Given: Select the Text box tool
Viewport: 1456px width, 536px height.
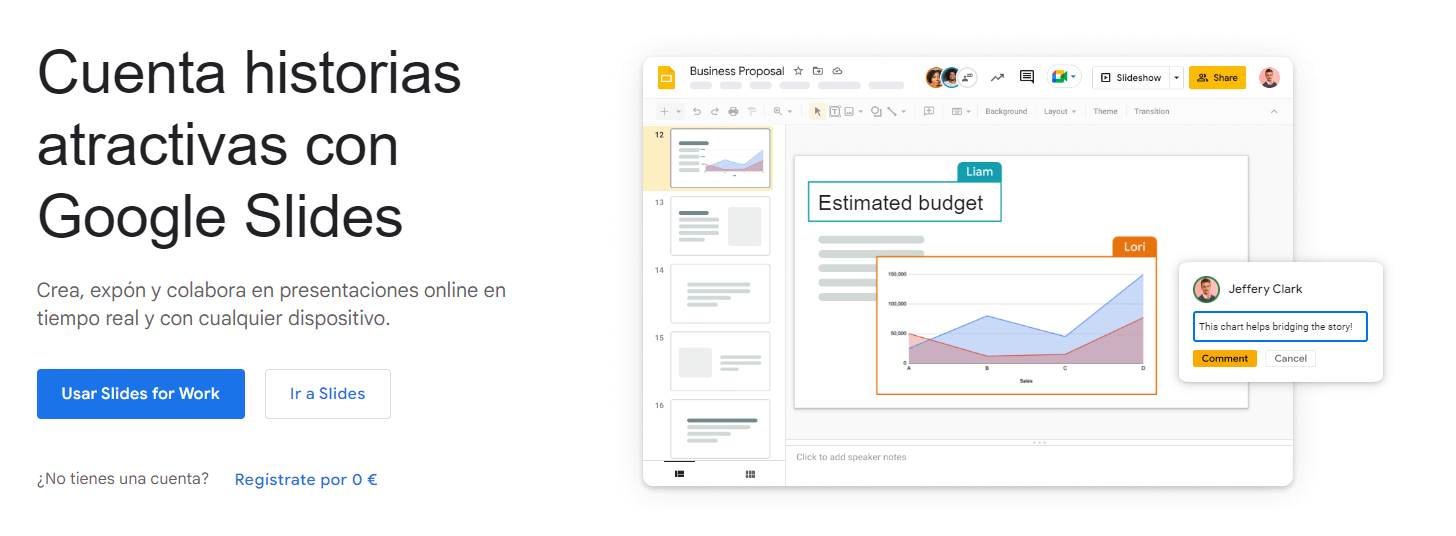Looking at the screenshot, I should click(x=834, y=111).
